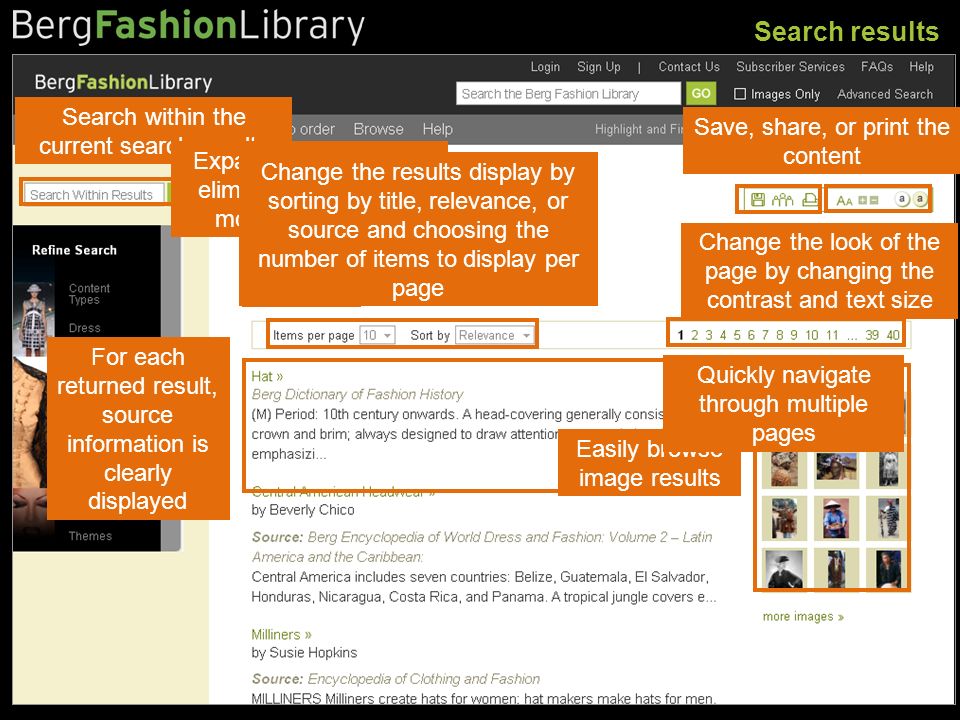The width and height of the screenshot is (960, 720).
Task: Go to results page 39
Action: (872, 335)
